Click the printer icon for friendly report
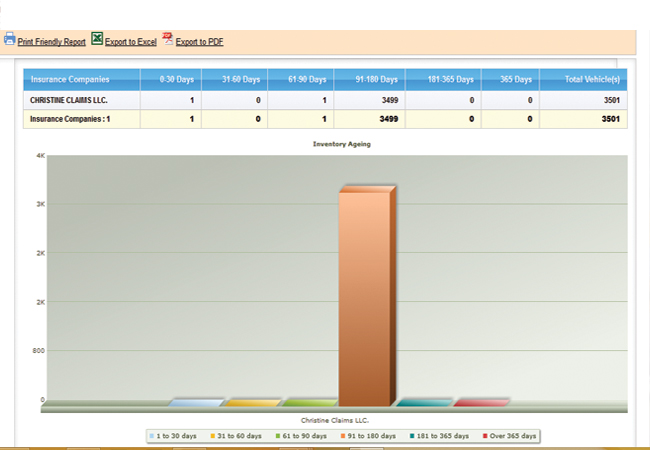650x450 pixels. click(9, 39)
